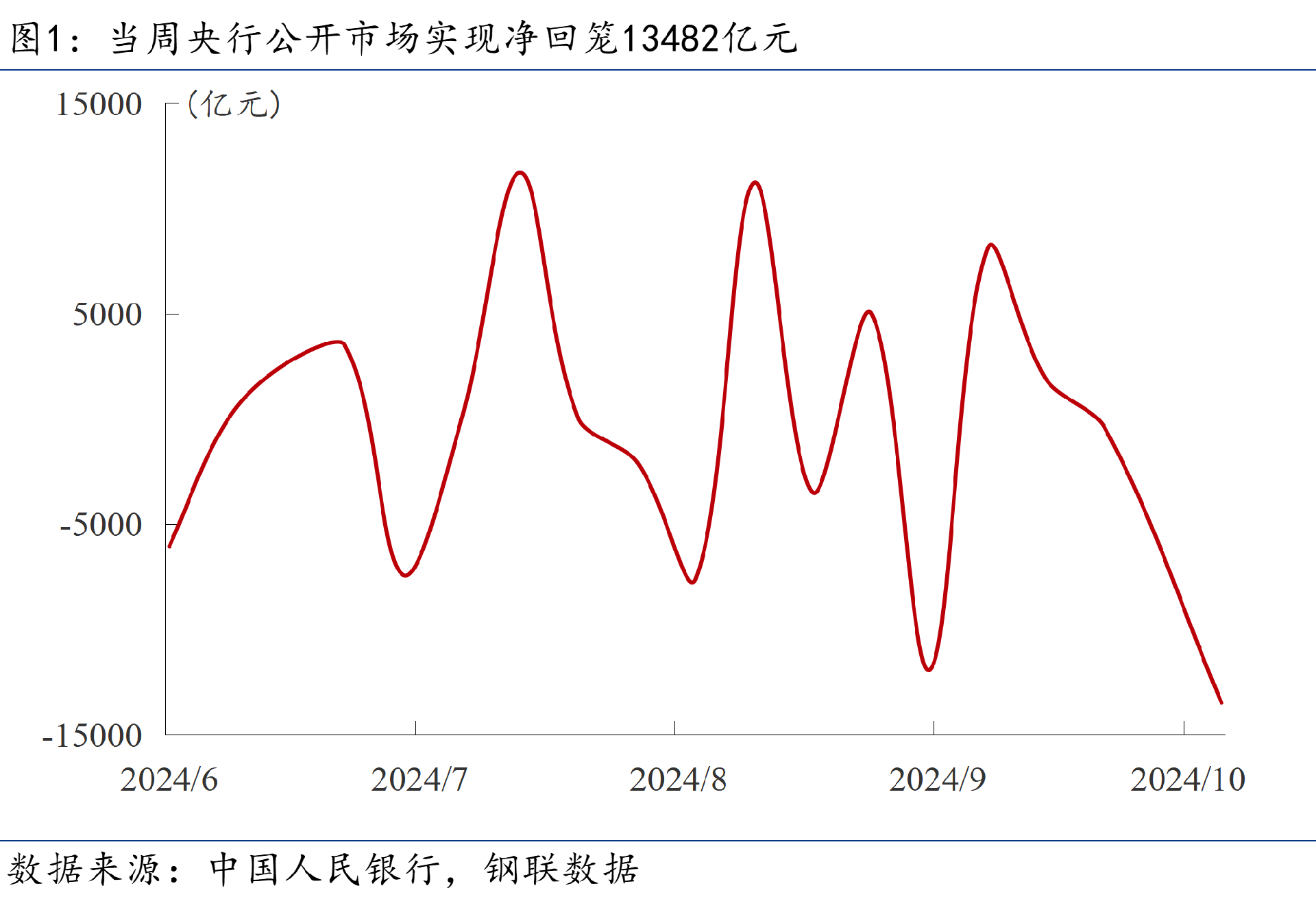This screenshot has height=912, width=1316.
Task: Click the data source footer text
Action: point(322,870)
